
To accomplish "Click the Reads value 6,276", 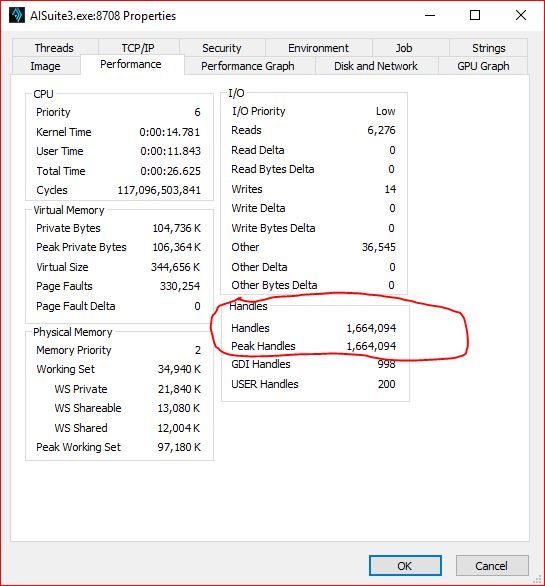I will coord(381,130).
